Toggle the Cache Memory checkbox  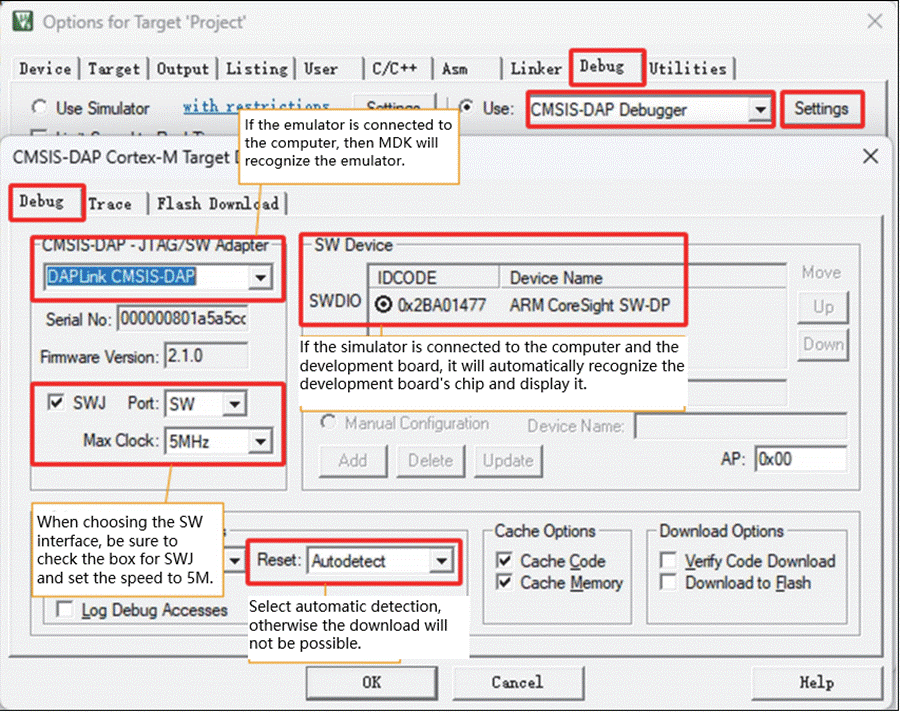pyautogui.click(x=504, y=583)
